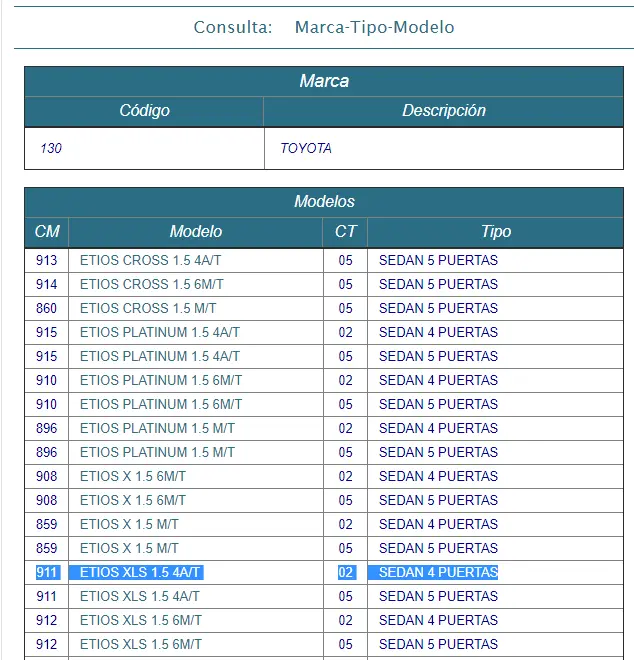Click CT "02" in ETIOS PLATINUM 1.5 M/T row

click(x=345, y=428)
